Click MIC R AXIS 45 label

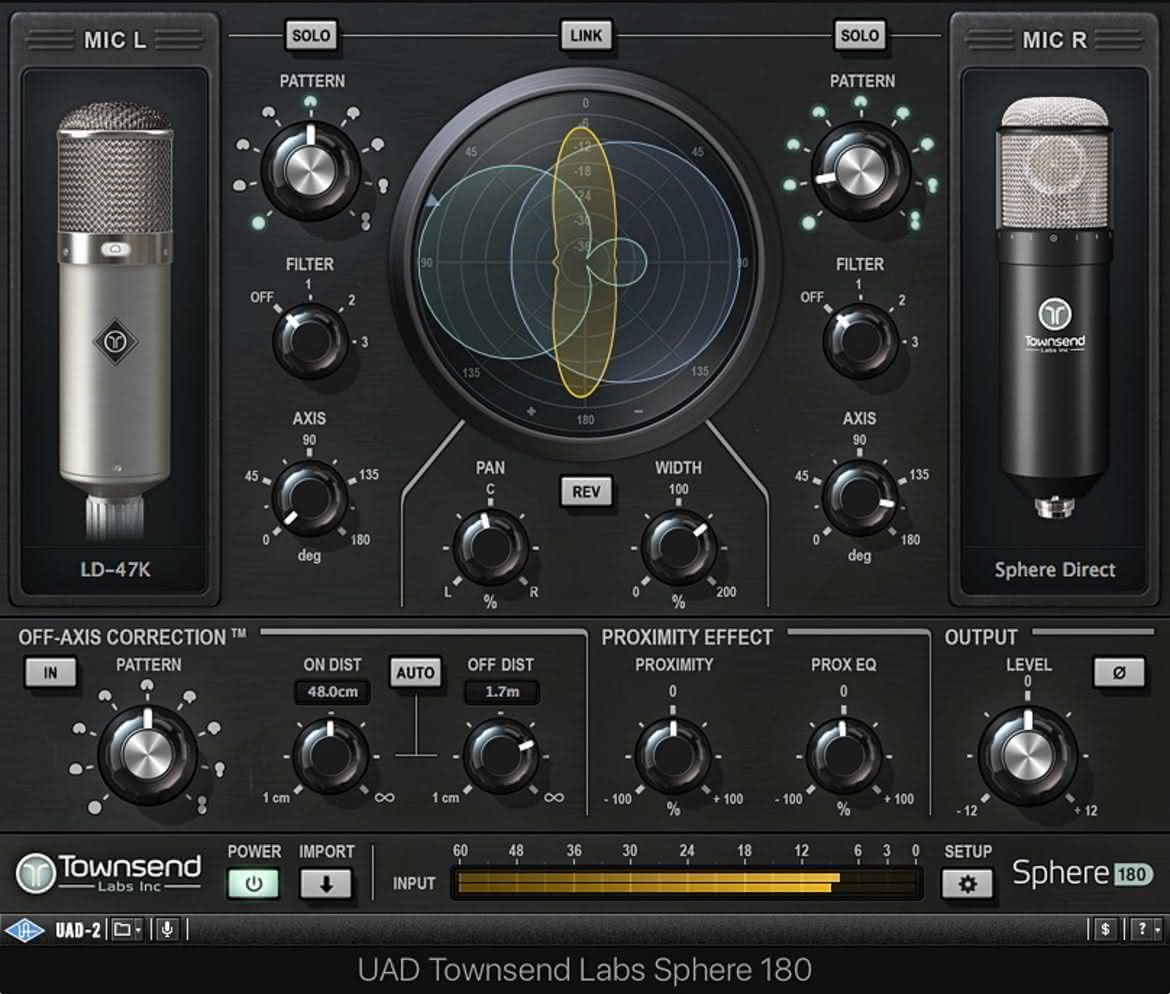pyautogui.click(x=801, y=475)
